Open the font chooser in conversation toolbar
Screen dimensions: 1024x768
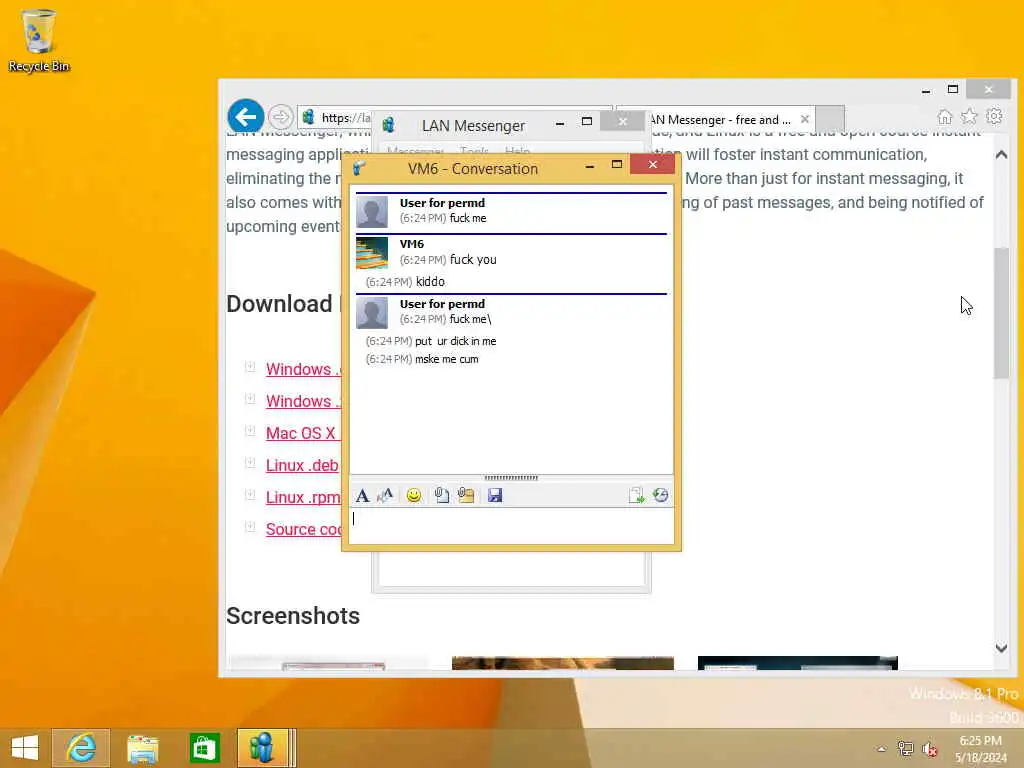[362, 496]
